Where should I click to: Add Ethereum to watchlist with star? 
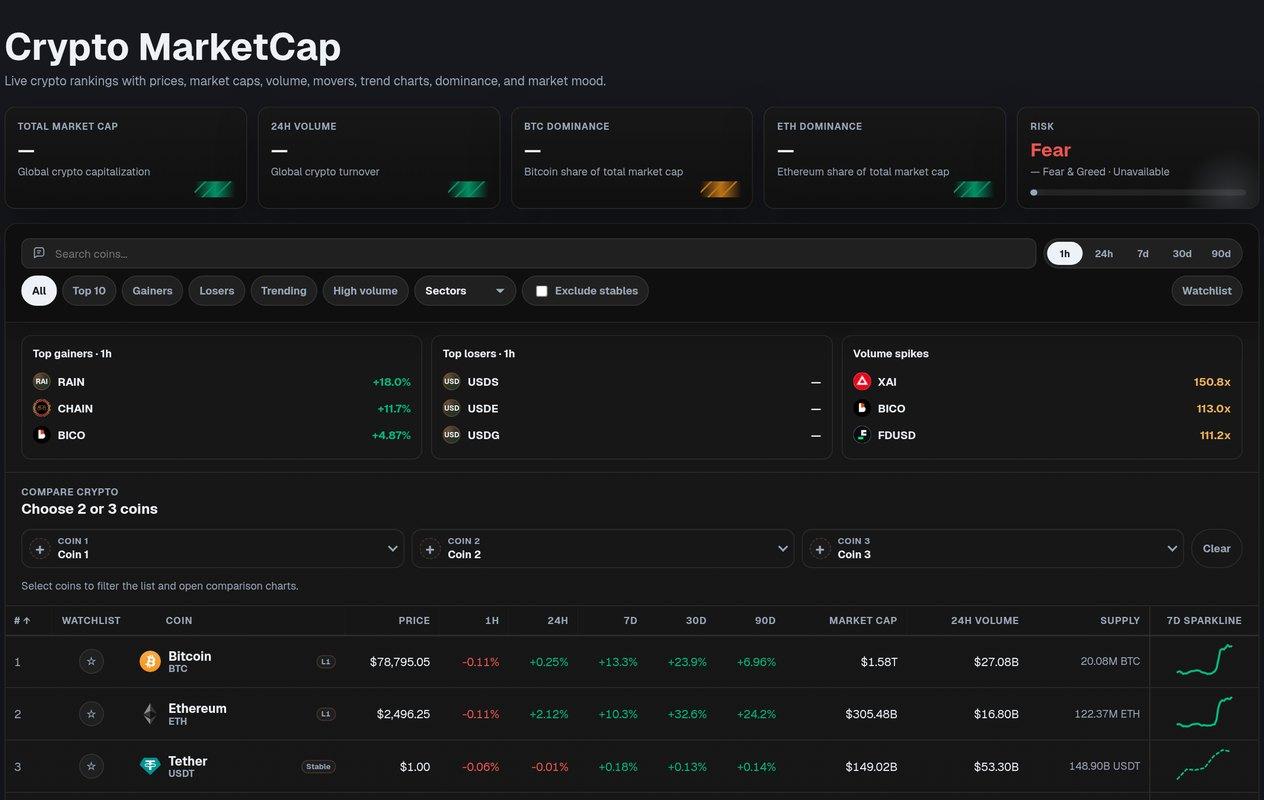[x=91, y=714]
